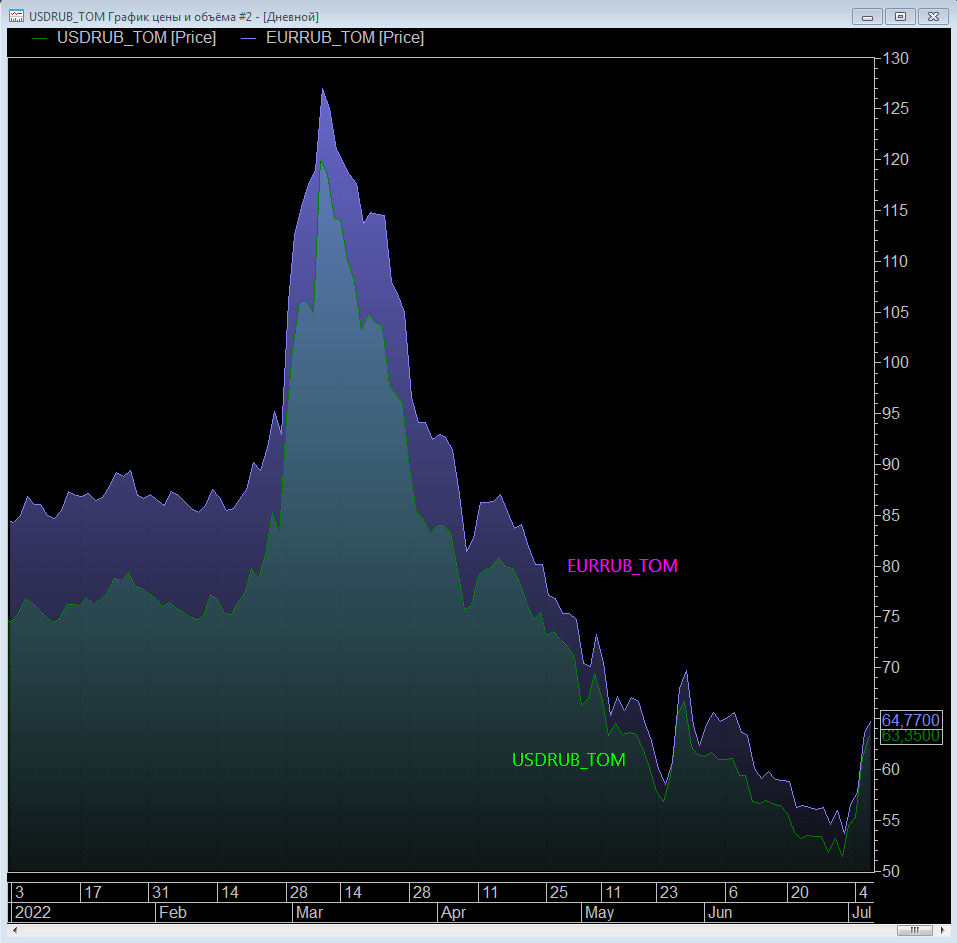The height and width of the screenshot is (943, 957).
Task: Click the date tick 6 on time axis
Action: coord(734,892)
